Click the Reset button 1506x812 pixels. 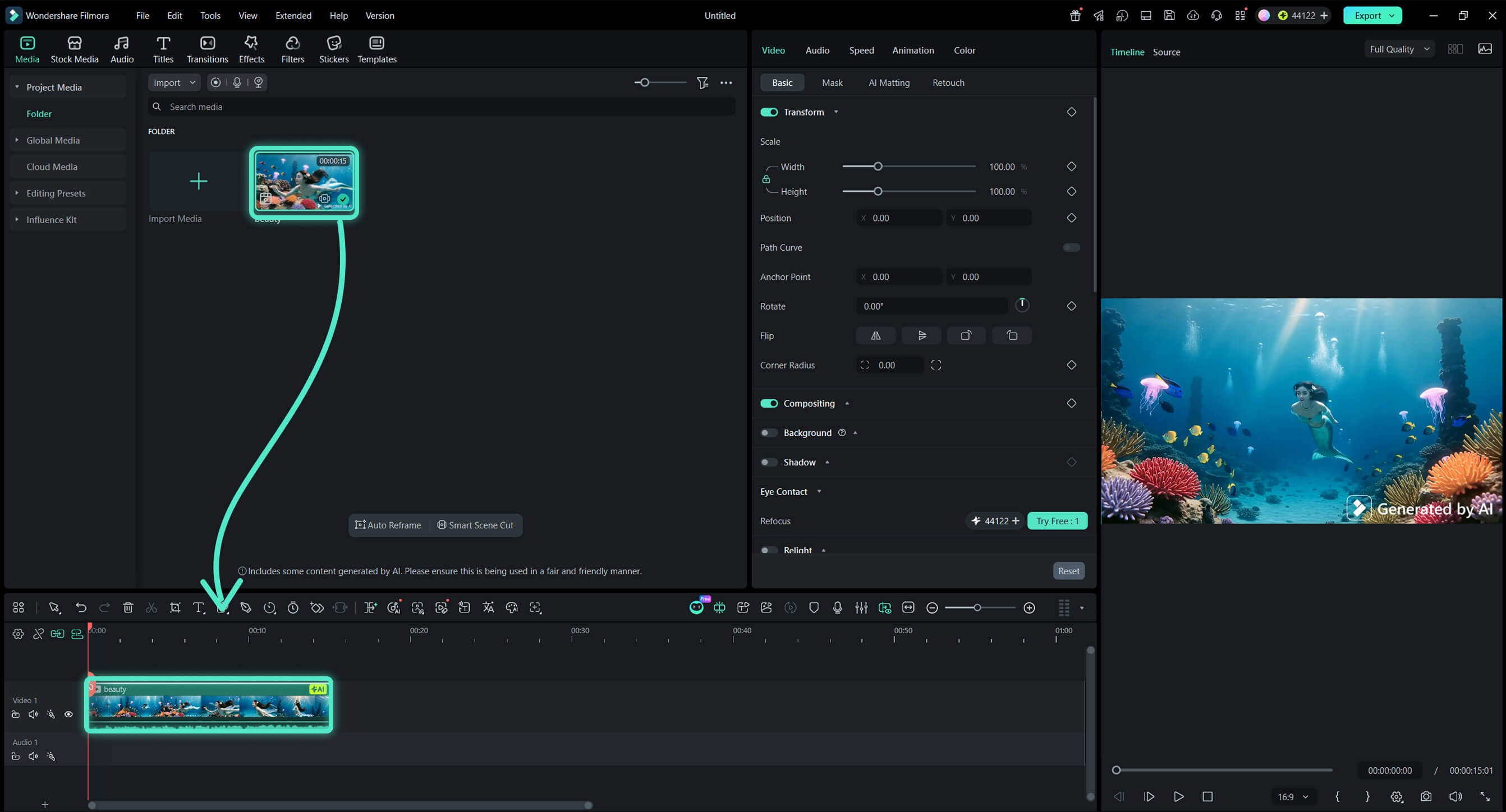(x=1069, y=571)
